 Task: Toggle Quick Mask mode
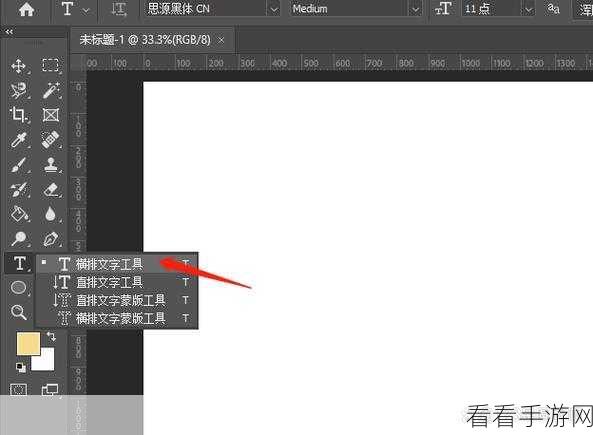coord(19,390)
